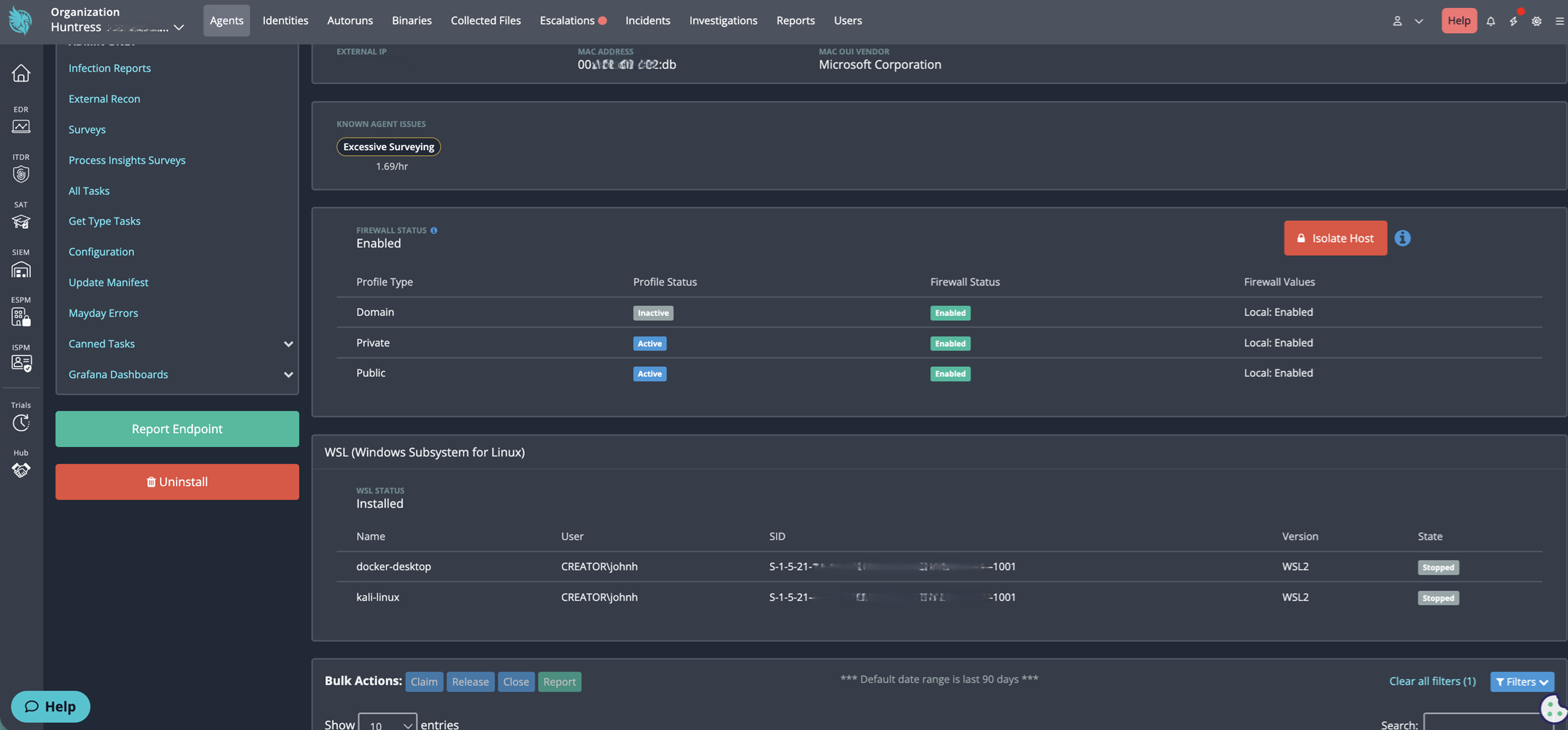Switch to the Reports tab
1568x730 pixels.
pos(795,20)
